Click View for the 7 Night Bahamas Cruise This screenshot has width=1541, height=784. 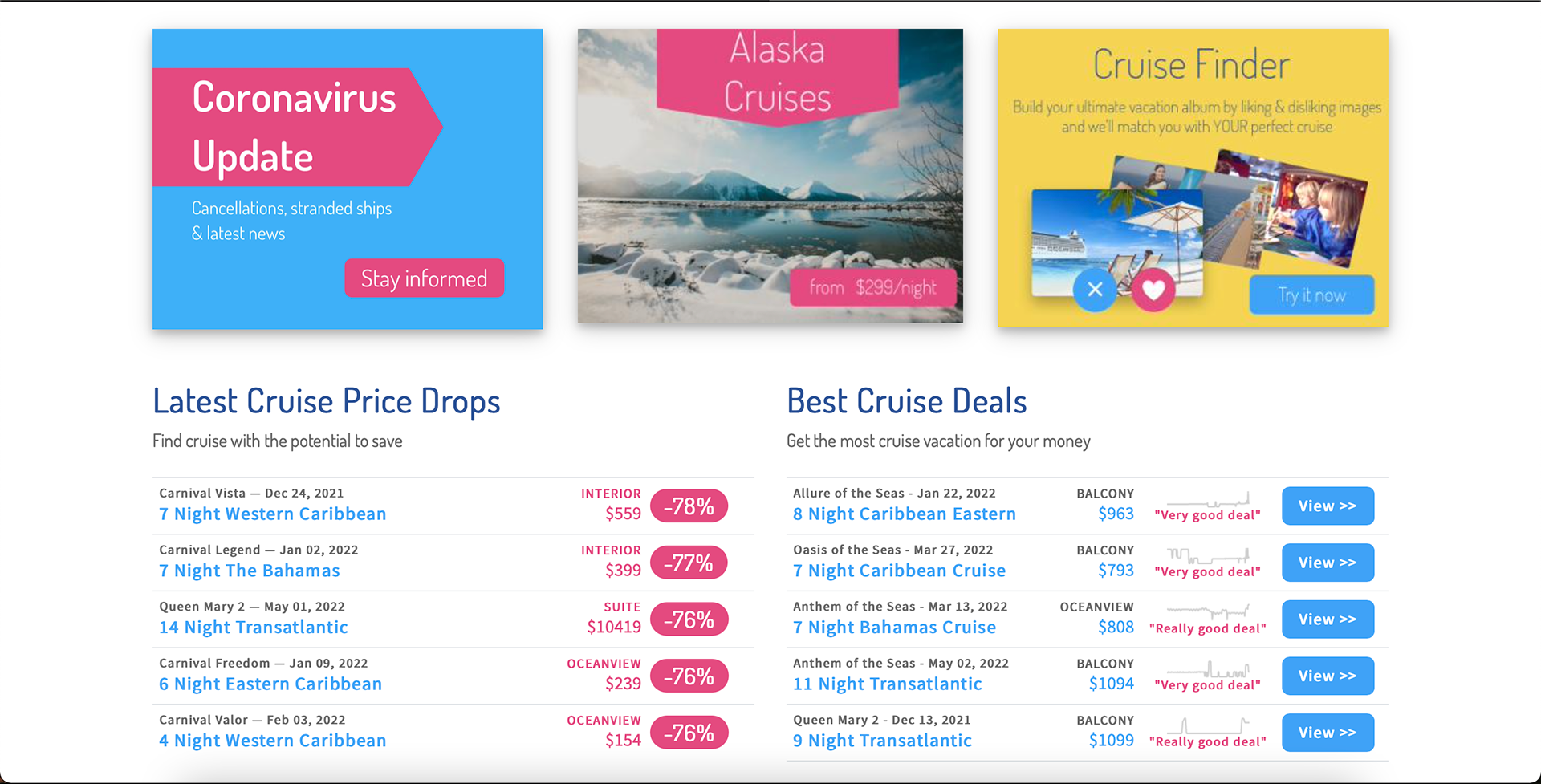pyautogui.click(x=1328, y=619)
